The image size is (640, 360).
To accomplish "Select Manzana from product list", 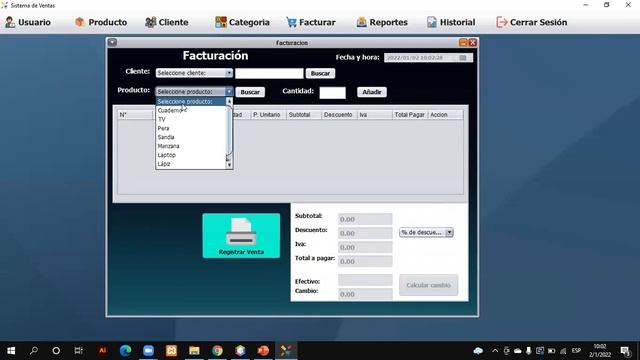I will pos(191,146).
